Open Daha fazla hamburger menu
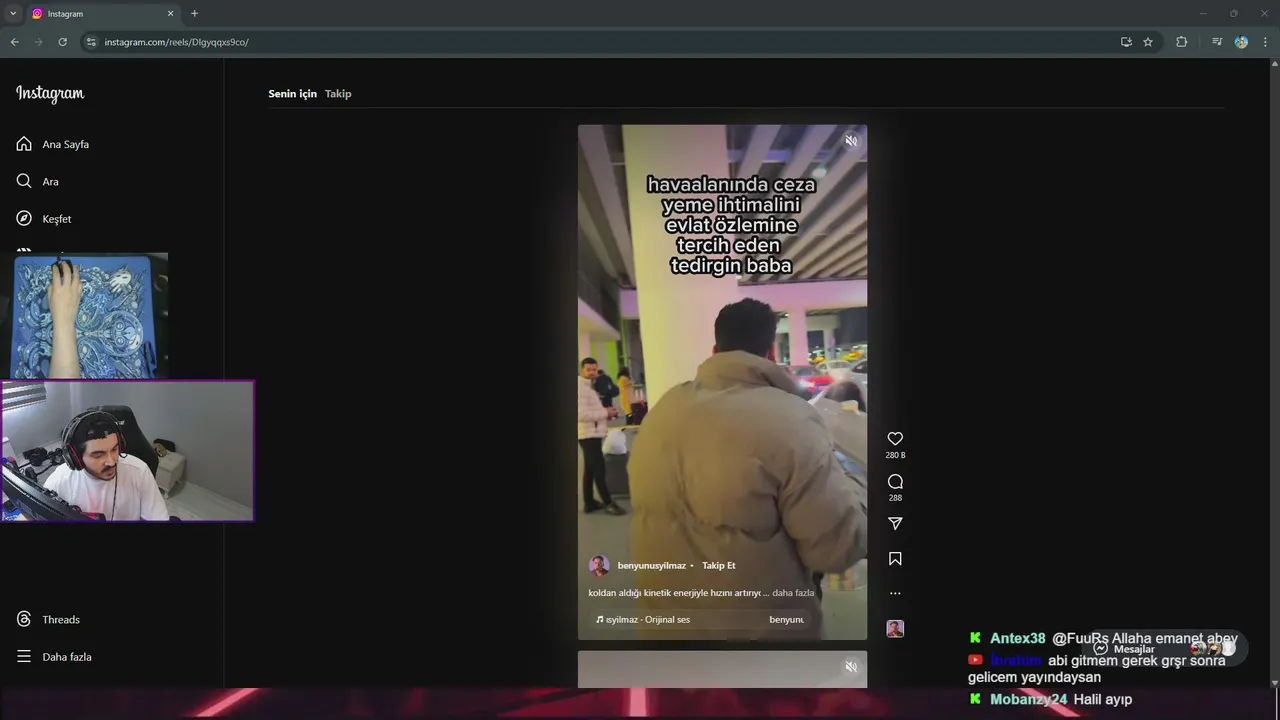The image size is (1280, 720). (x=24, y=656)
